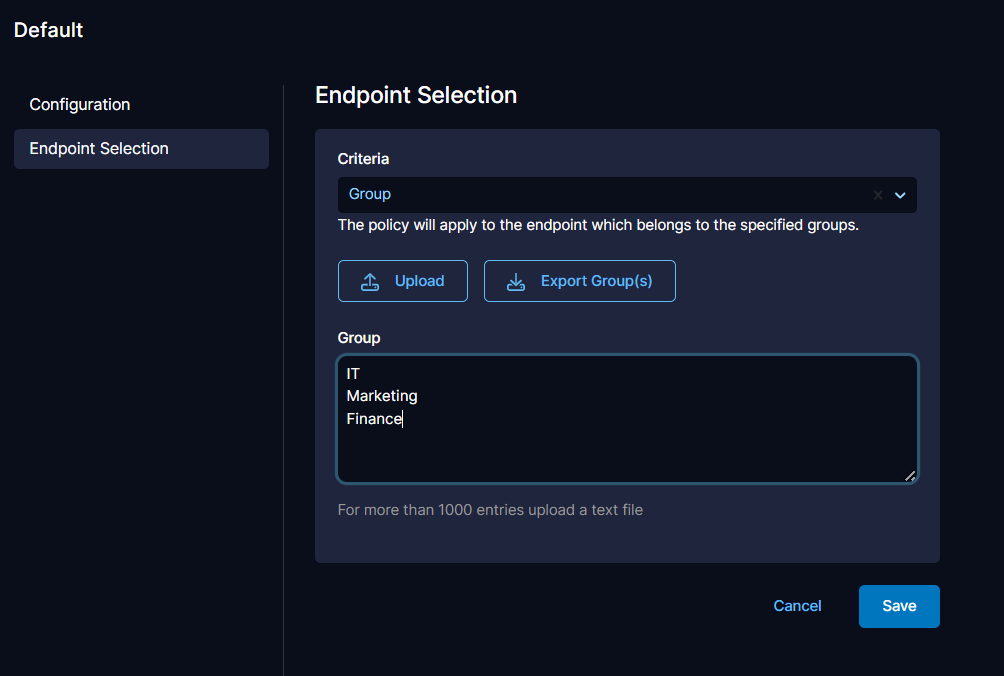Viewport: 1004px width, 676px height.
Task: Click the download icon in Export Group(s) button
Action: (x=514, y=281)
